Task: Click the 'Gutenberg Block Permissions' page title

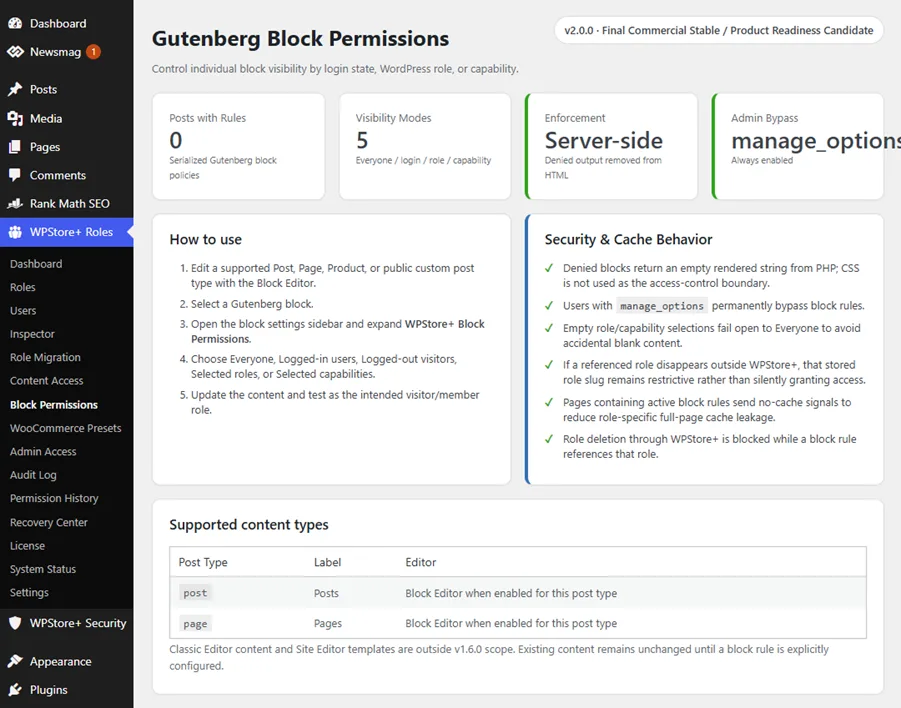Action: tap(301, 39)
